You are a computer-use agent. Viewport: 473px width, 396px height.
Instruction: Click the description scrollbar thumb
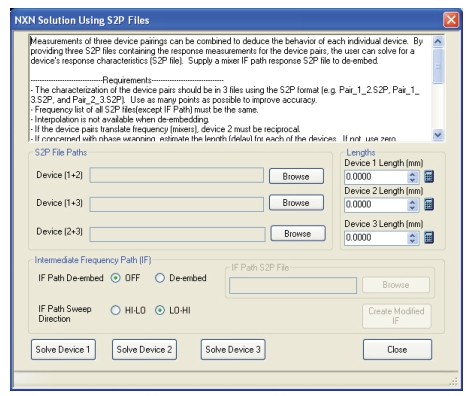pos(438,66)
